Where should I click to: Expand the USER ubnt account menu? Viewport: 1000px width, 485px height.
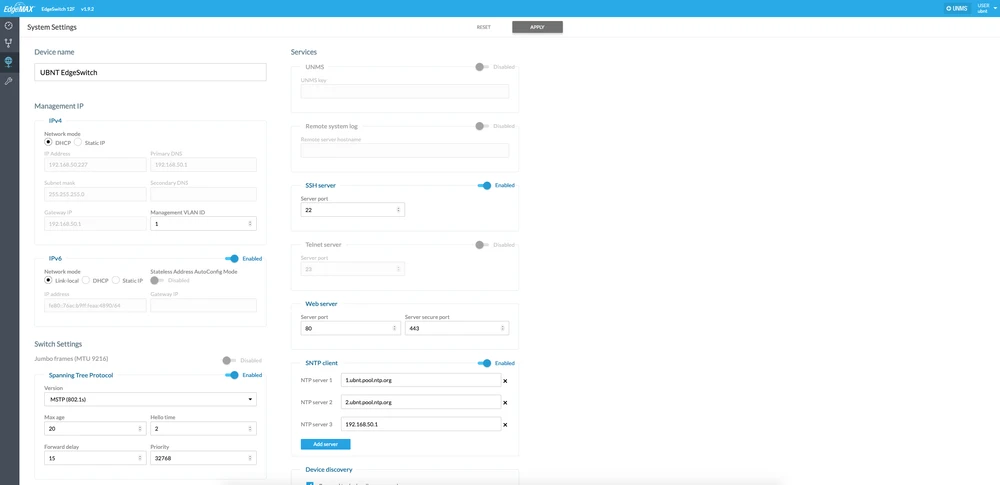click(983, 8)
